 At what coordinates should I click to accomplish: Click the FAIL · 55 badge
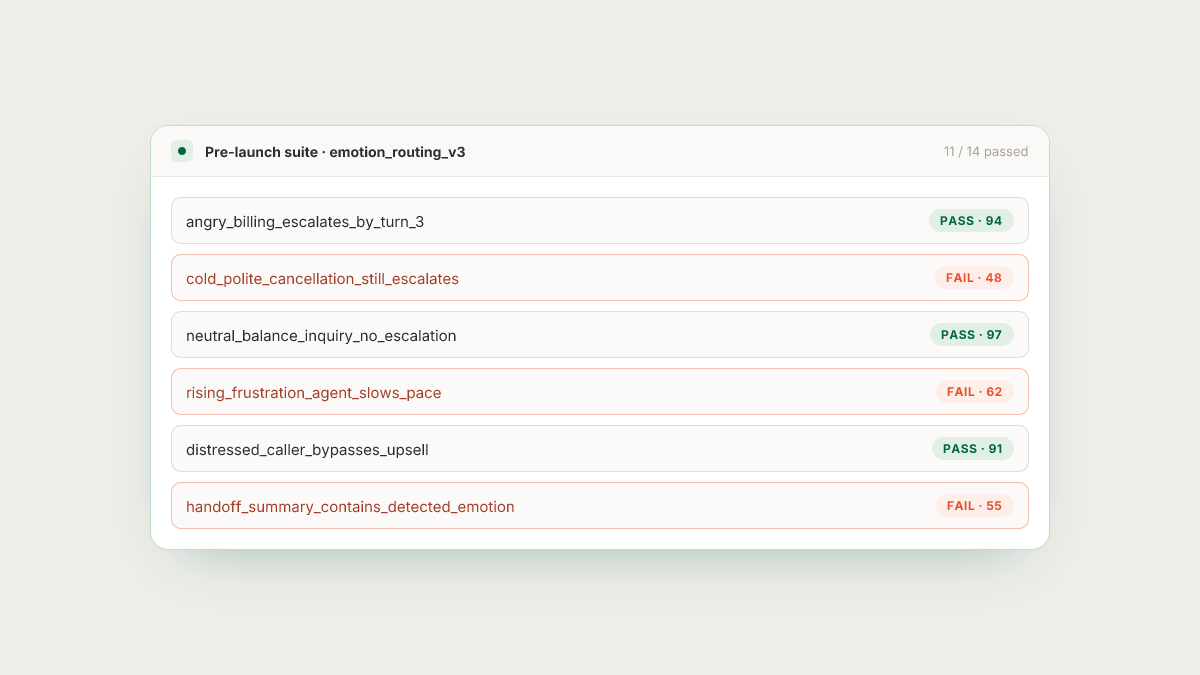(x=974, y=506)
